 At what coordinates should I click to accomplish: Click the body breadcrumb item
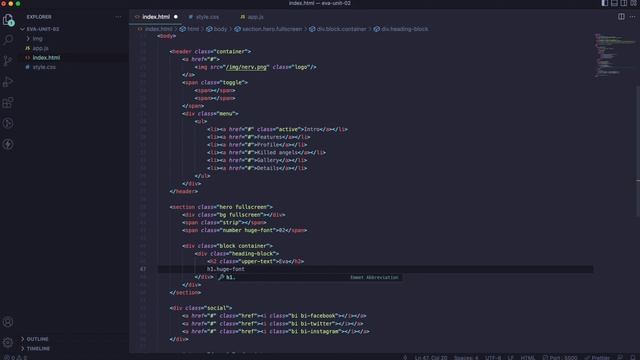pos(220,29)
